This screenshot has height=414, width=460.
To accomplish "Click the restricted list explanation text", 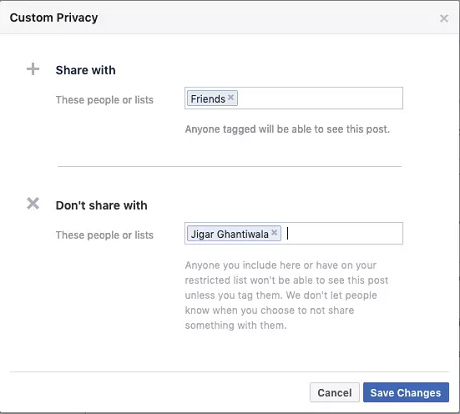I will [287, 295].
